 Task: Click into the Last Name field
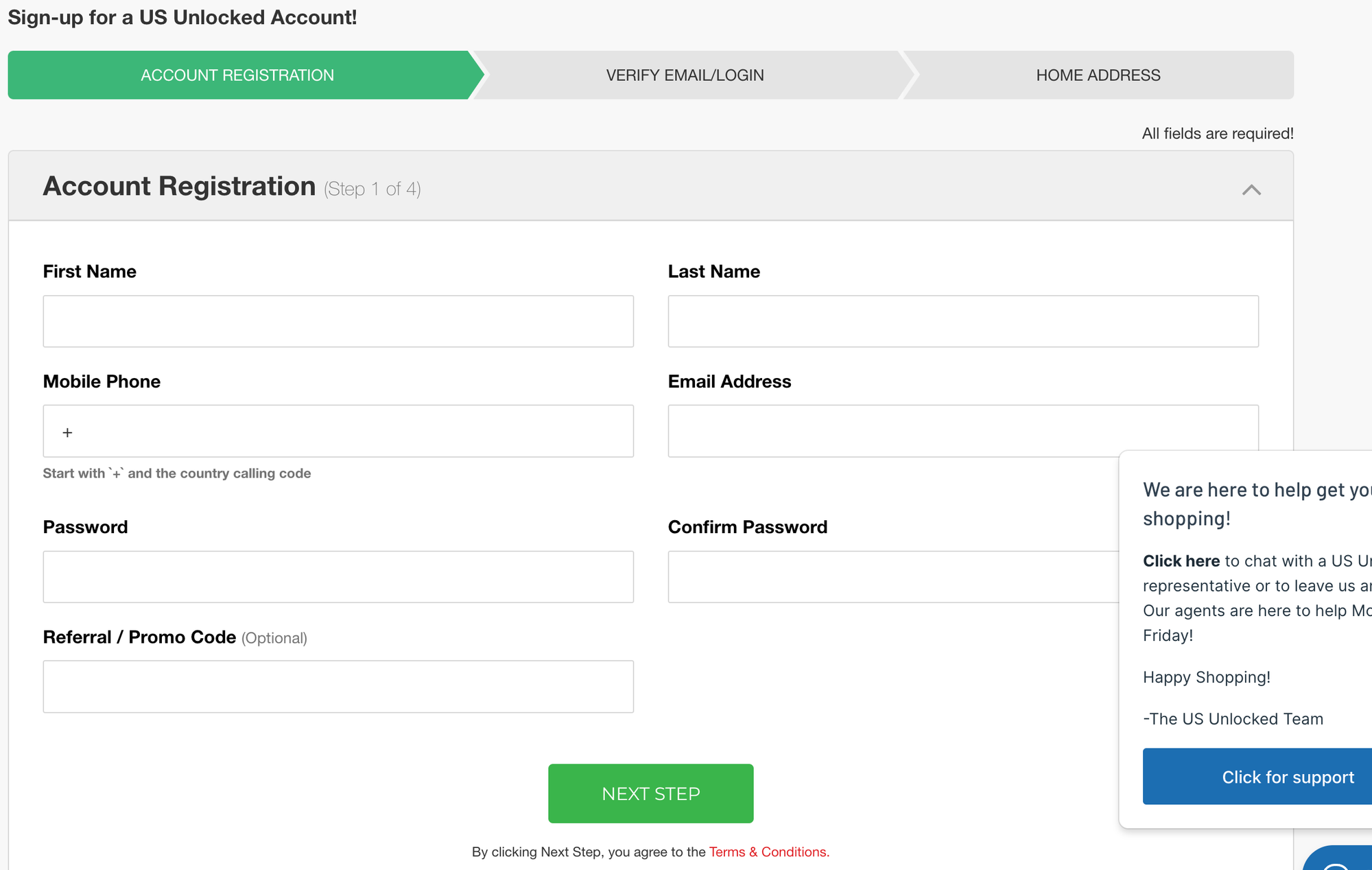point(962,321)
